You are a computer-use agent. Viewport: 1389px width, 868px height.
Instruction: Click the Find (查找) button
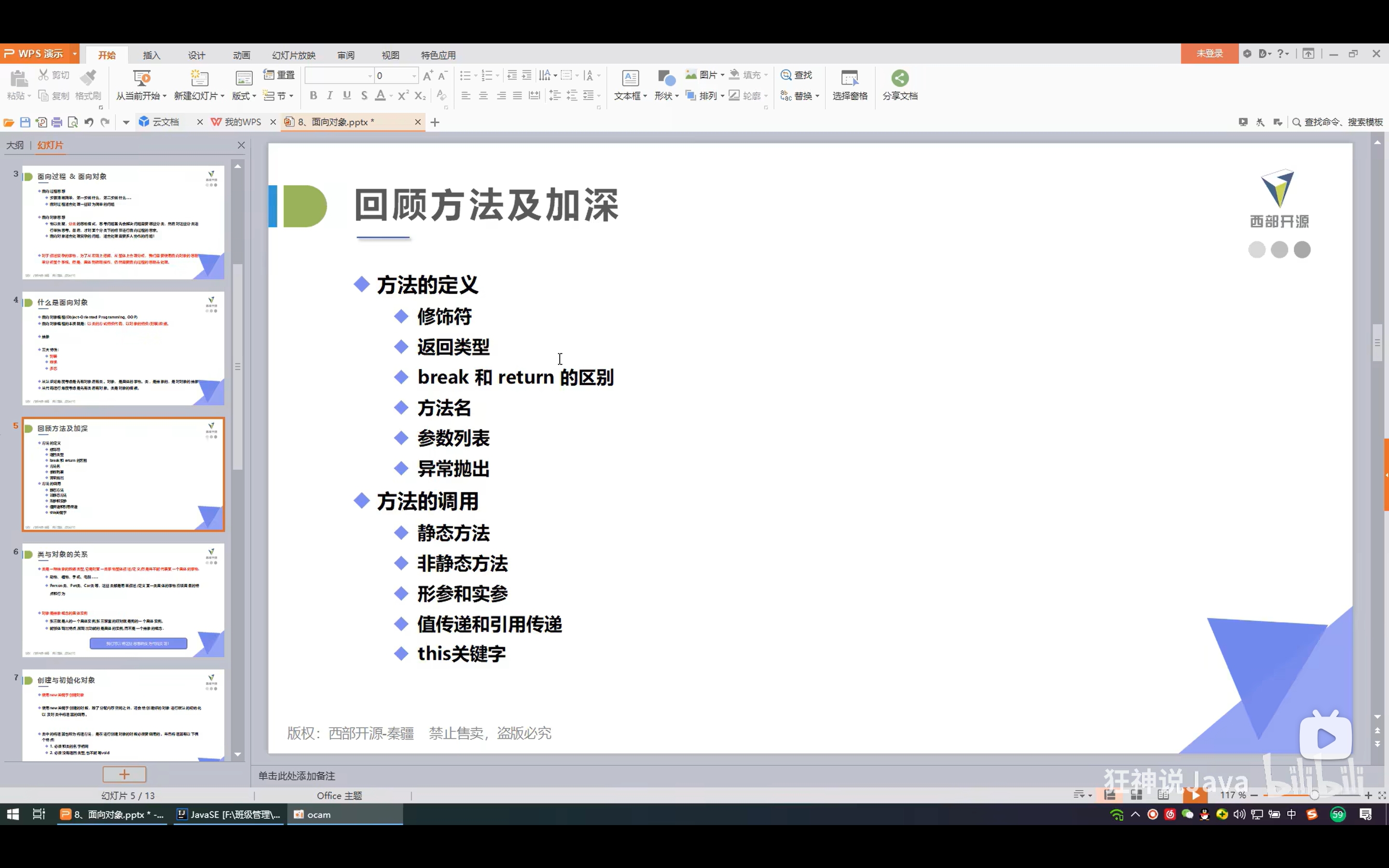[x=796, y=75]
